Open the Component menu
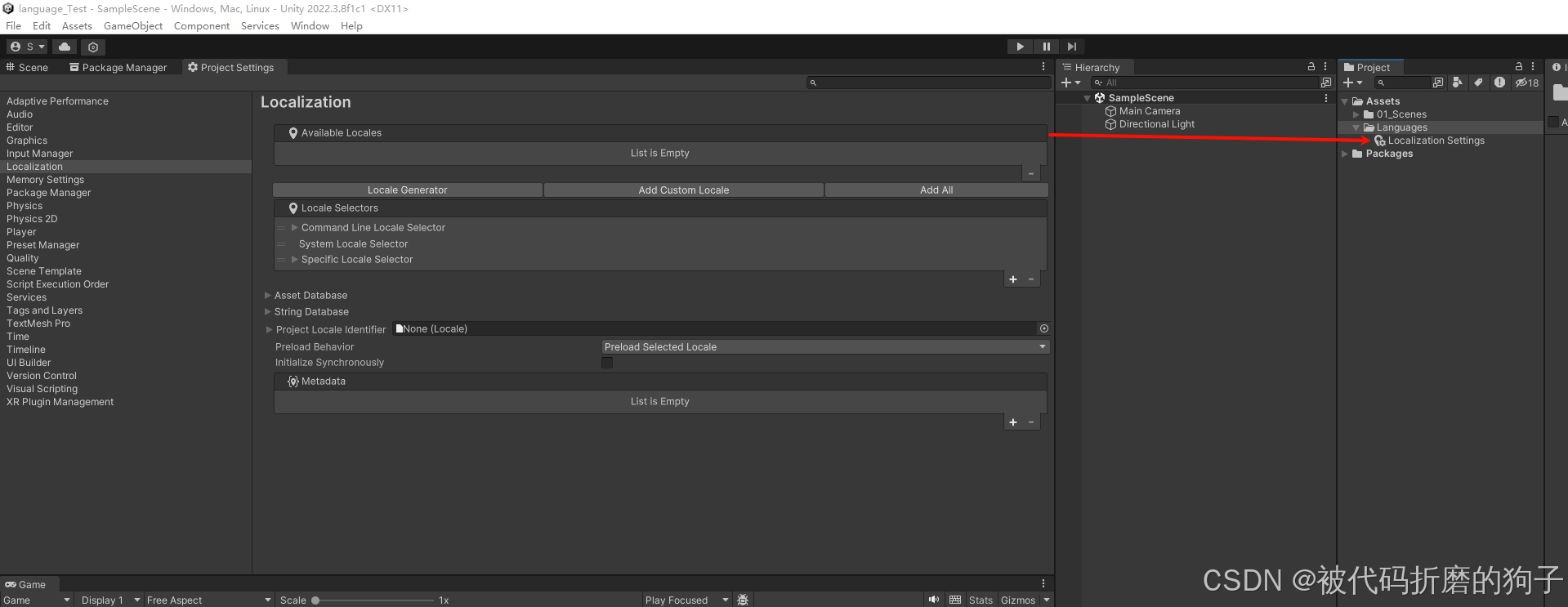 [202, 26]
